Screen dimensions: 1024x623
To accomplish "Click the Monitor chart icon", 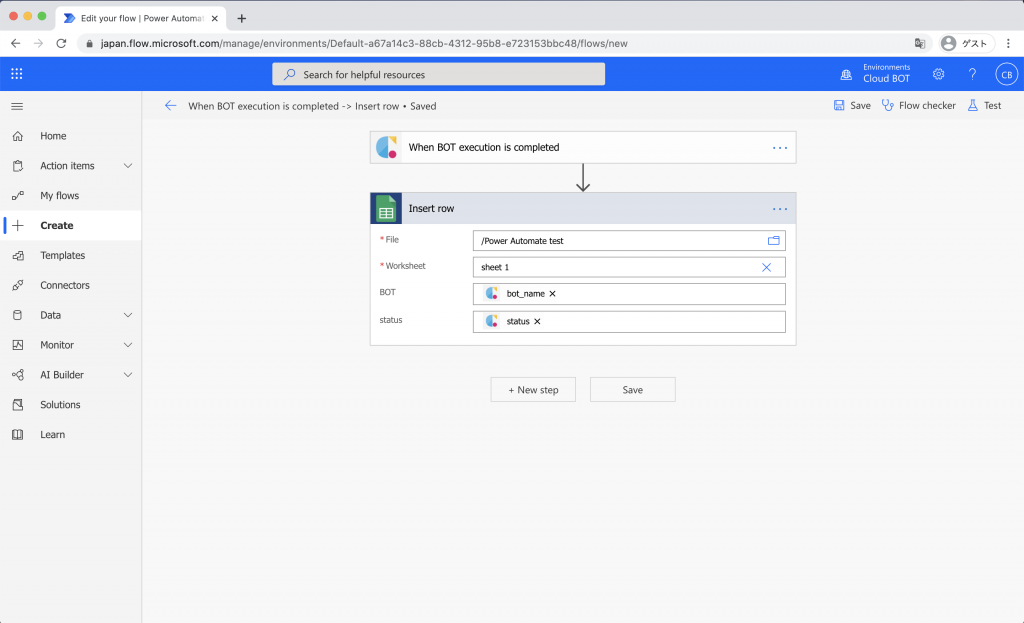I will [18, 345].
